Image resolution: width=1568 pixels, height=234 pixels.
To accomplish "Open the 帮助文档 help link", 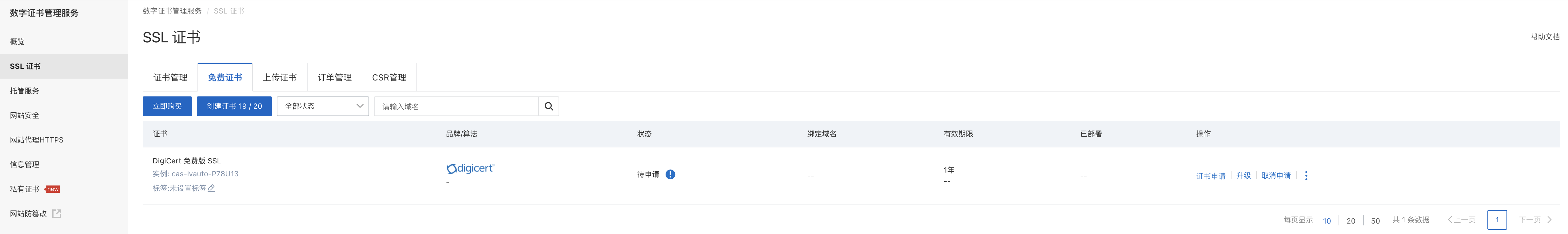I will 1545,37.
